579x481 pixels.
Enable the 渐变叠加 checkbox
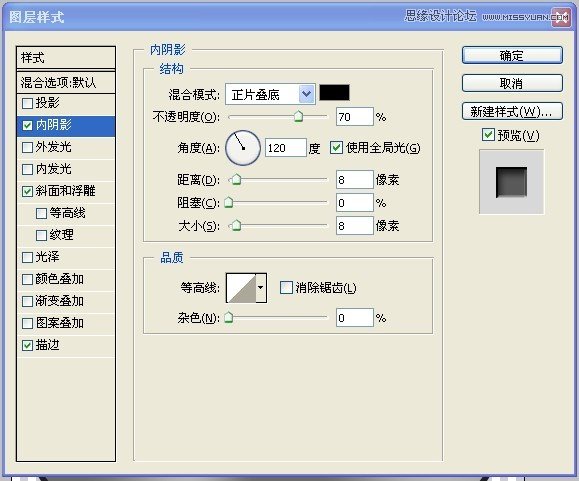[27, 301]
